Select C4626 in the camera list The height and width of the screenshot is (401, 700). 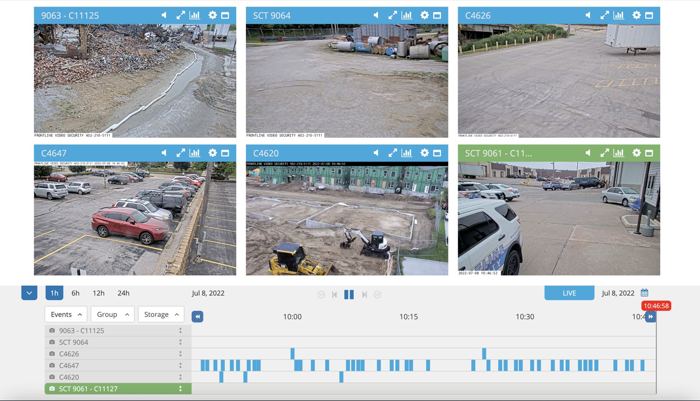[x=118, y=354]
